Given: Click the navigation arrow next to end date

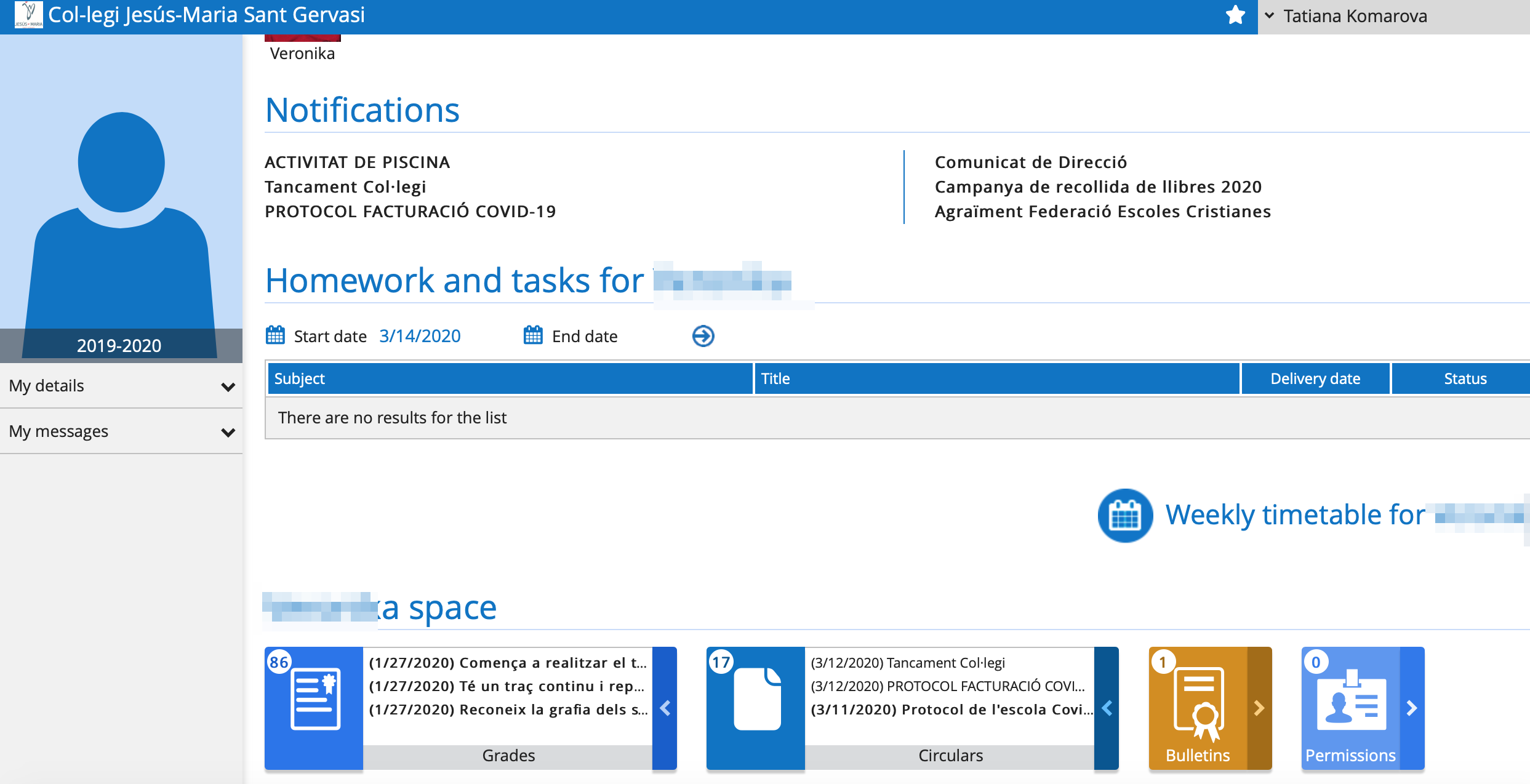Looking at the screenshot, I should pos(703,336).
